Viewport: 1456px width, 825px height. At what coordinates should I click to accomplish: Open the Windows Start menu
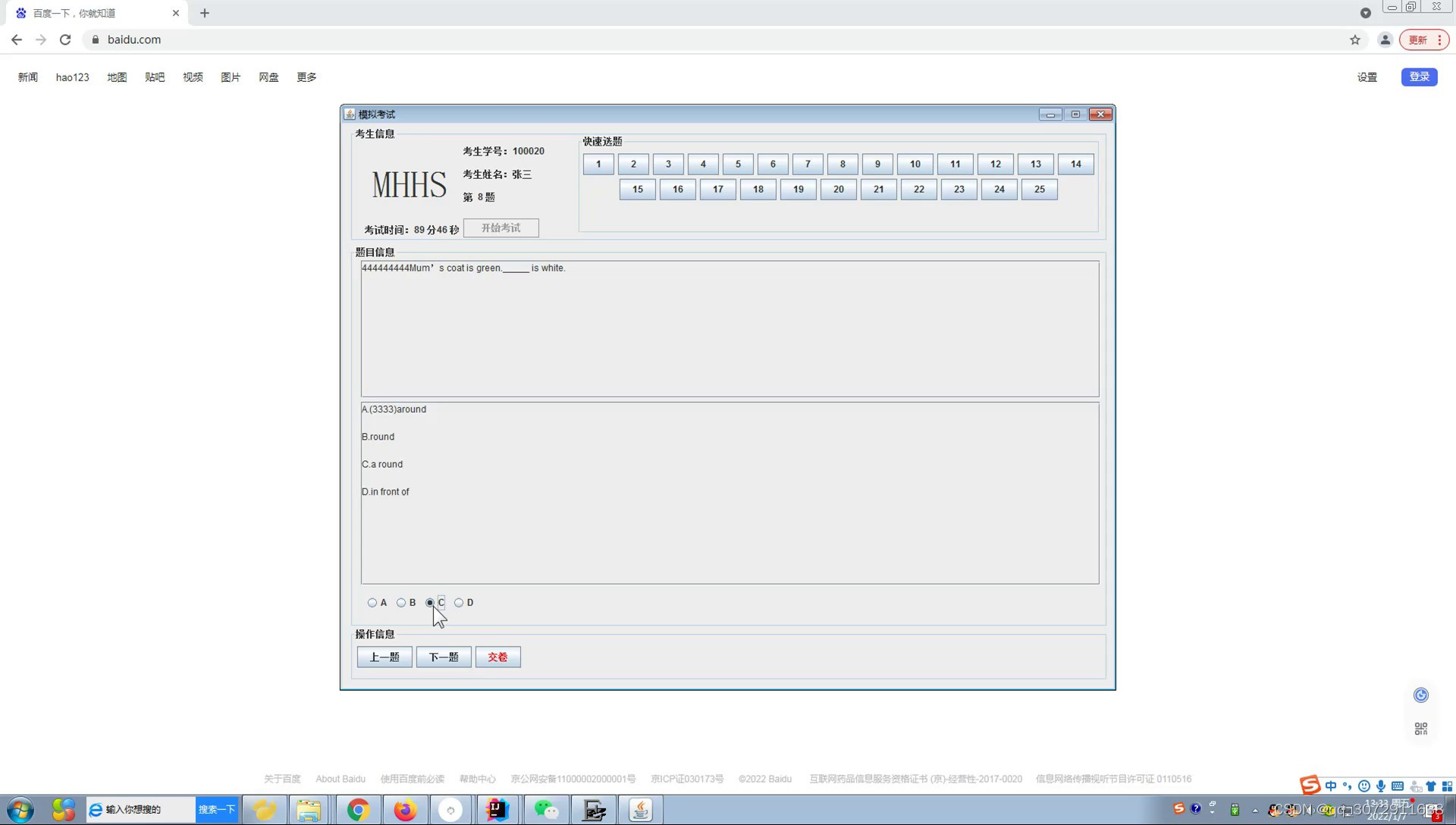tap(20, 810)
